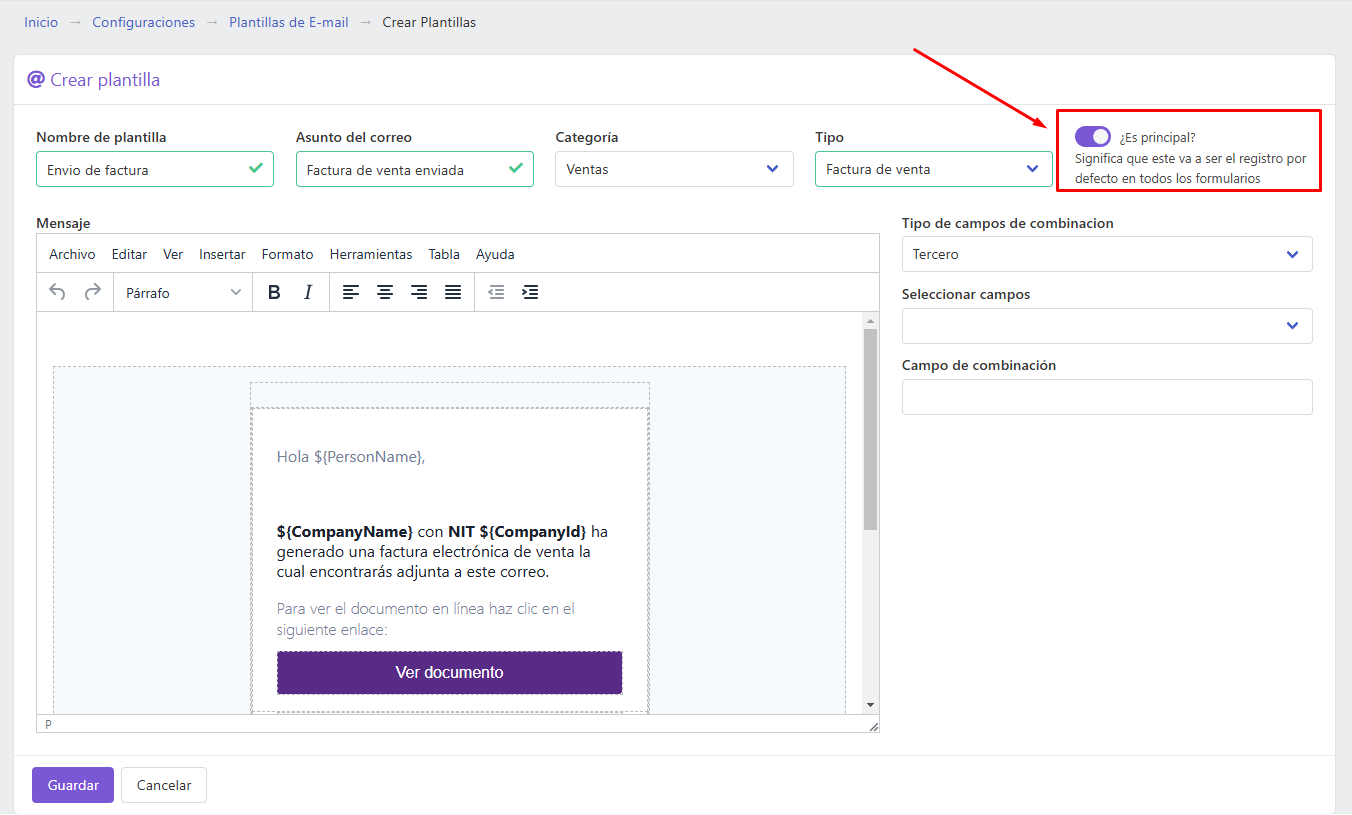Go to Plantillas de E-mail breadcrumb
The width and height of the screenshot is (1352, 815).
[x=289, y=22]
